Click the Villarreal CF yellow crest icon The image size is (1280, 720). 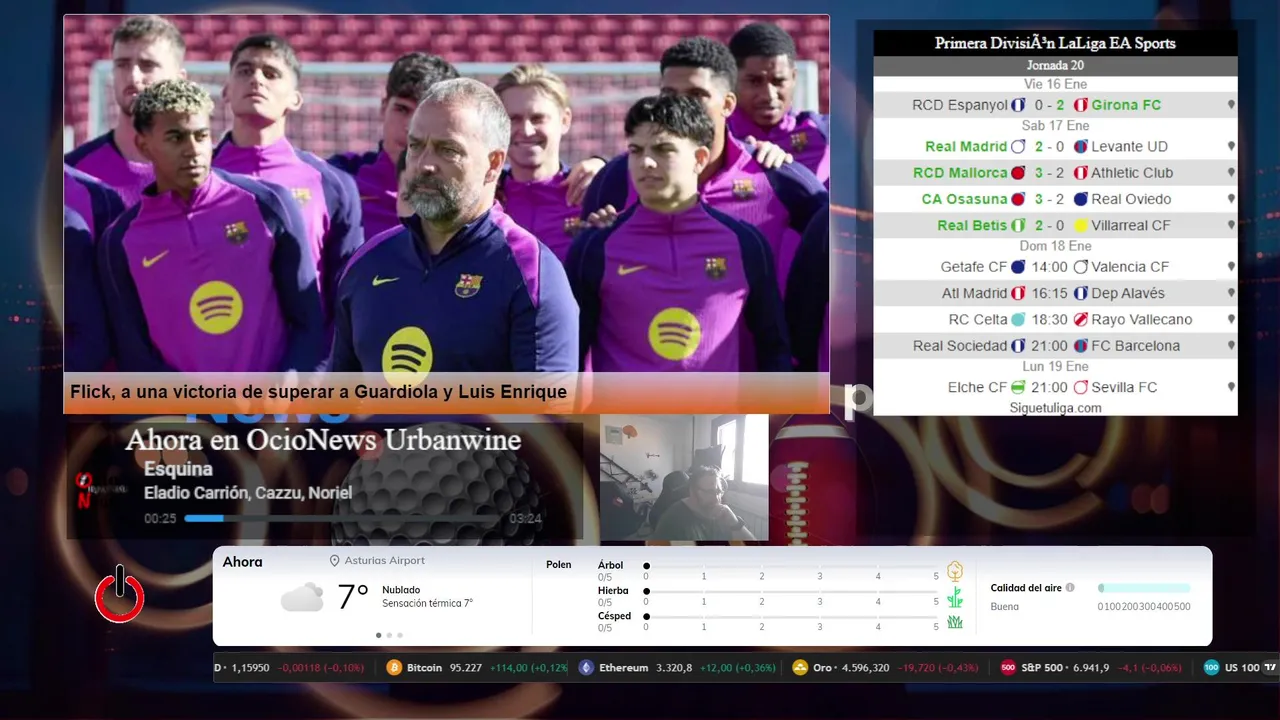[1080, 226]
